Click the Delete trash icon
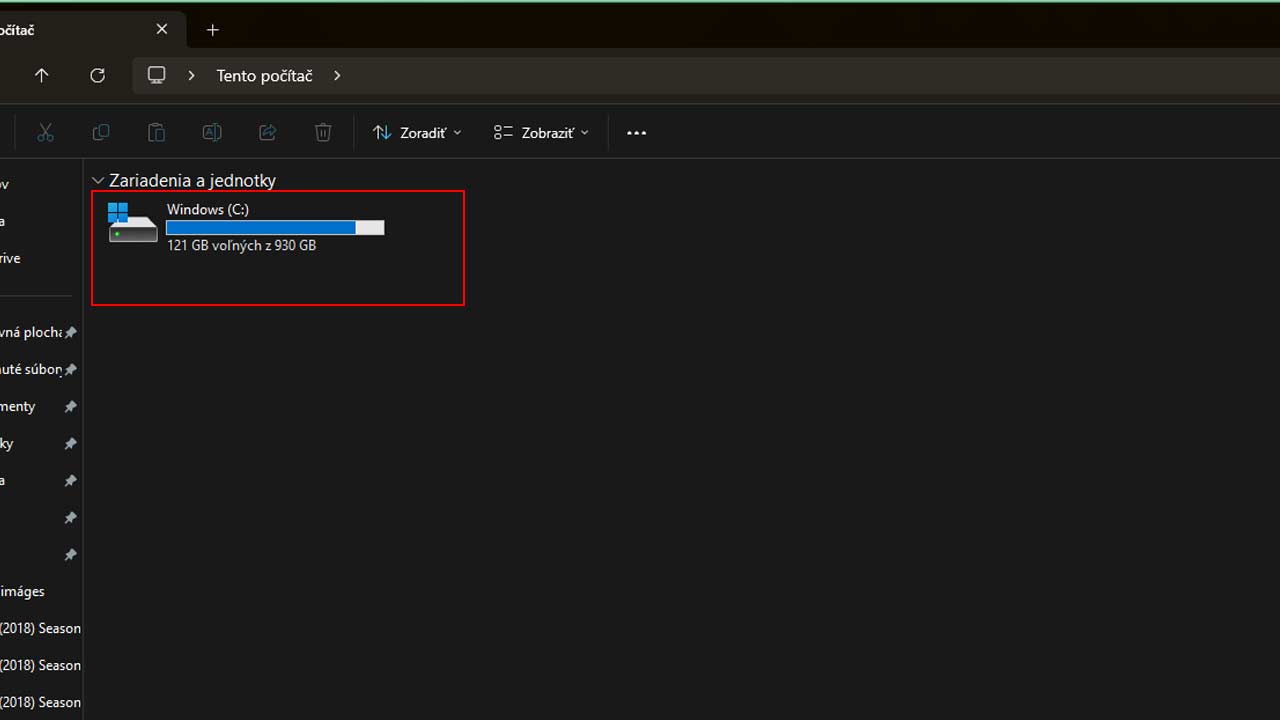Screen dimensions: 1280x720 (x=323, y=132)
